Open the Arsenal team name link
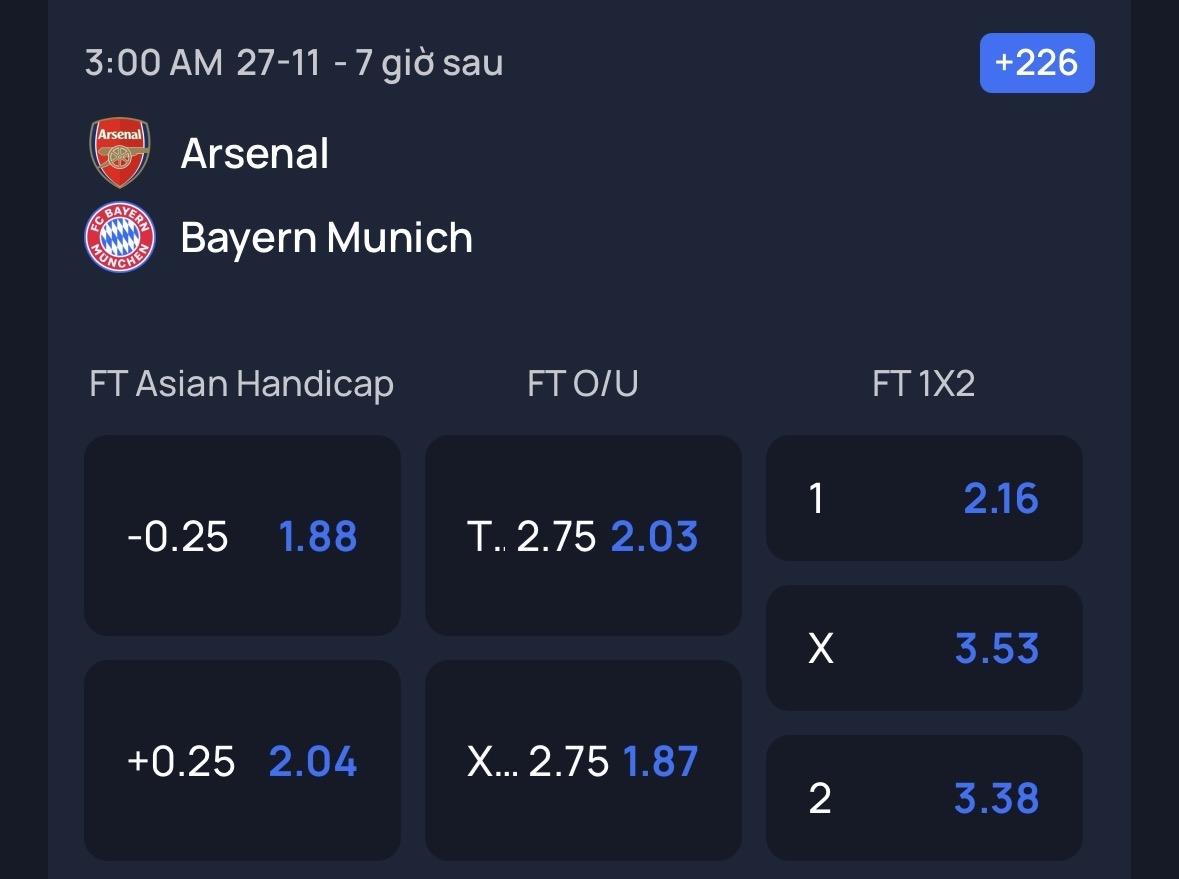1179x879 pixels. click(x=255, y=154)
